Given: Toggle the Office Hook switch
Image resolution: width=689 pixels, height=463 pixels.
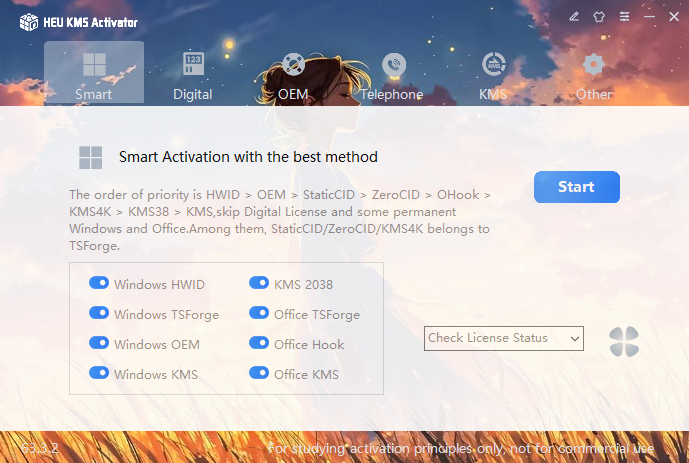Looking at the screenshot, I should coord(259,343).
